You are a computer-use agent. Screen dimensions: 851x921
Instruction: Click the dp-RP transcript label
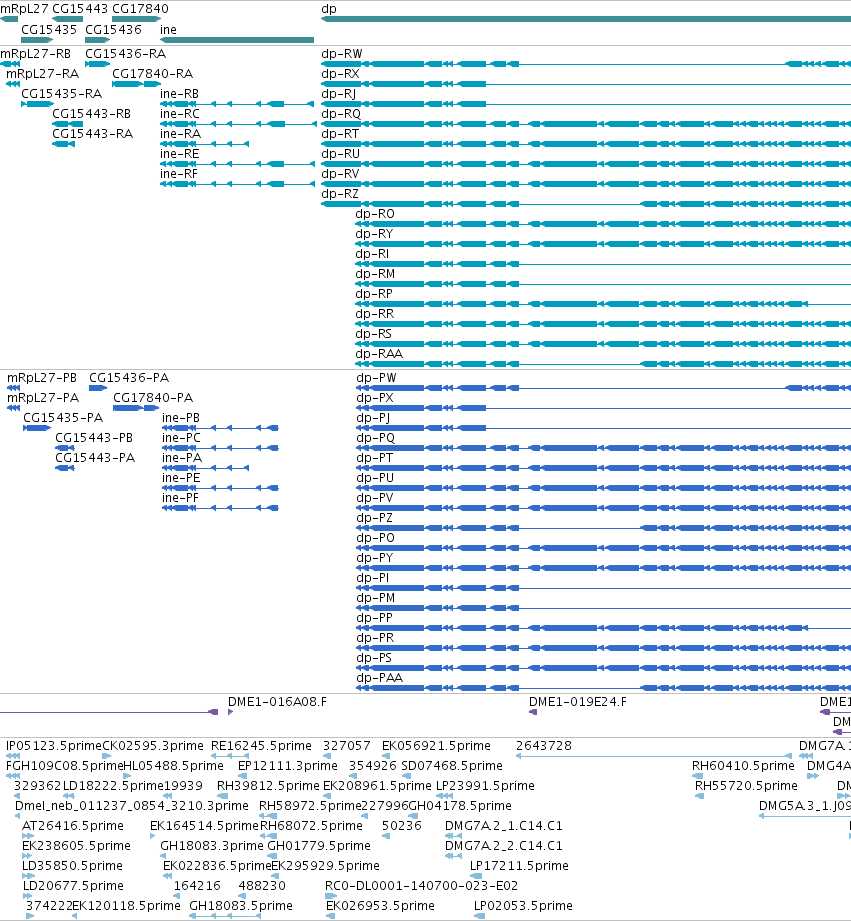[x=374, y=294]
